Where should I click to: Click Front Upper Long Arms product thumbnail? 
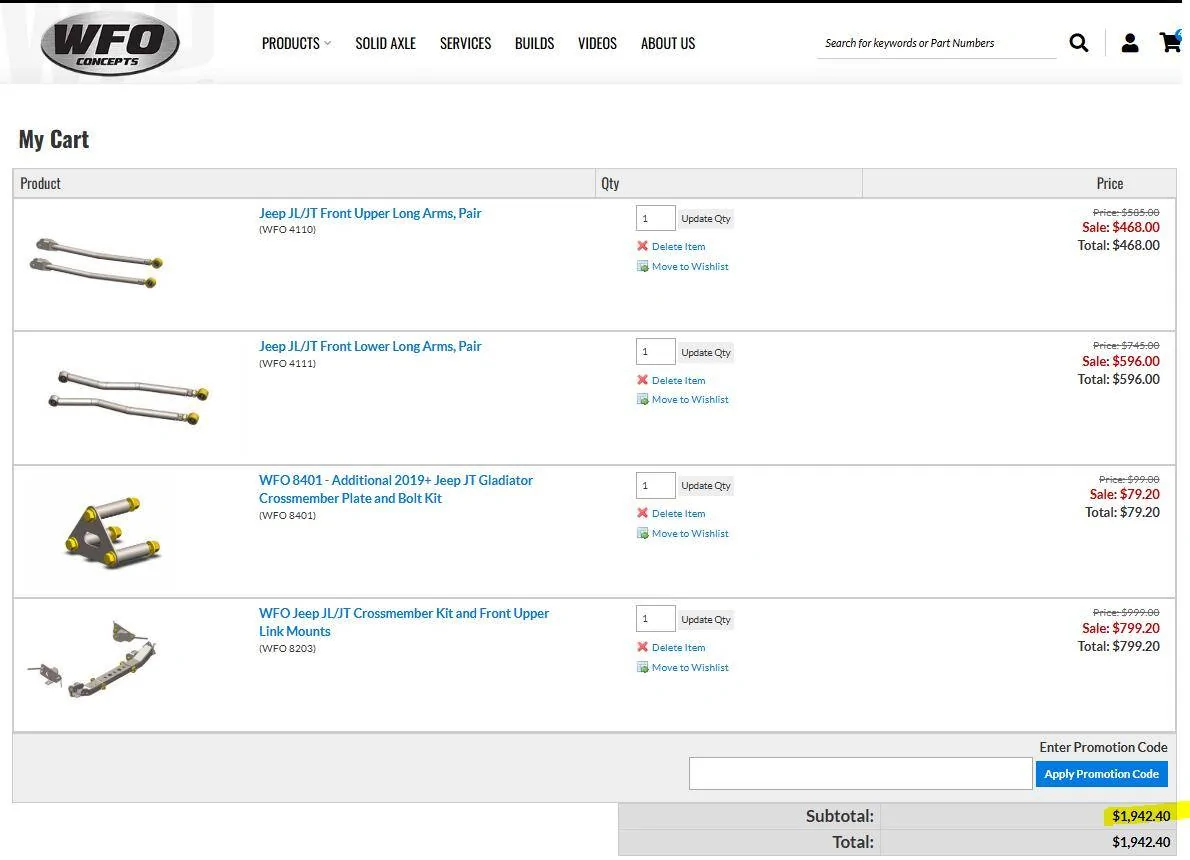(96, 263)
